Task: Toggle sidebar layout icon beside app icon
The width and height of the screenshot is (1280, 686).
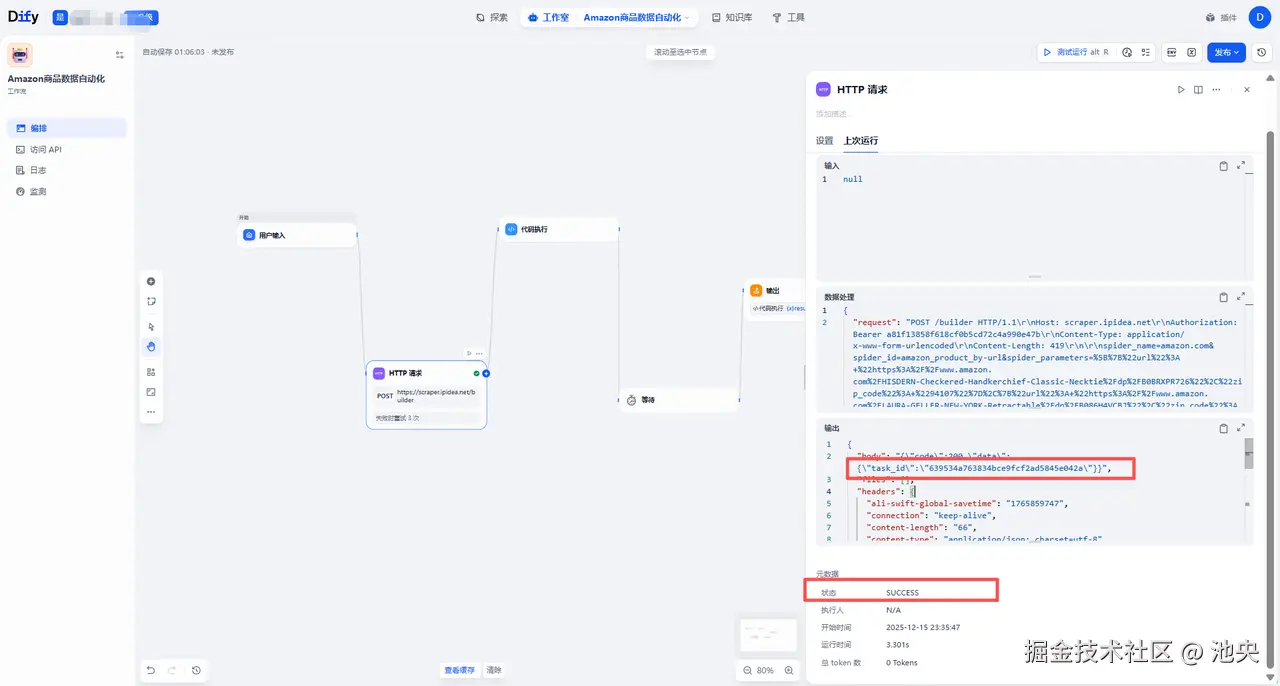Action: click(120, 55)
